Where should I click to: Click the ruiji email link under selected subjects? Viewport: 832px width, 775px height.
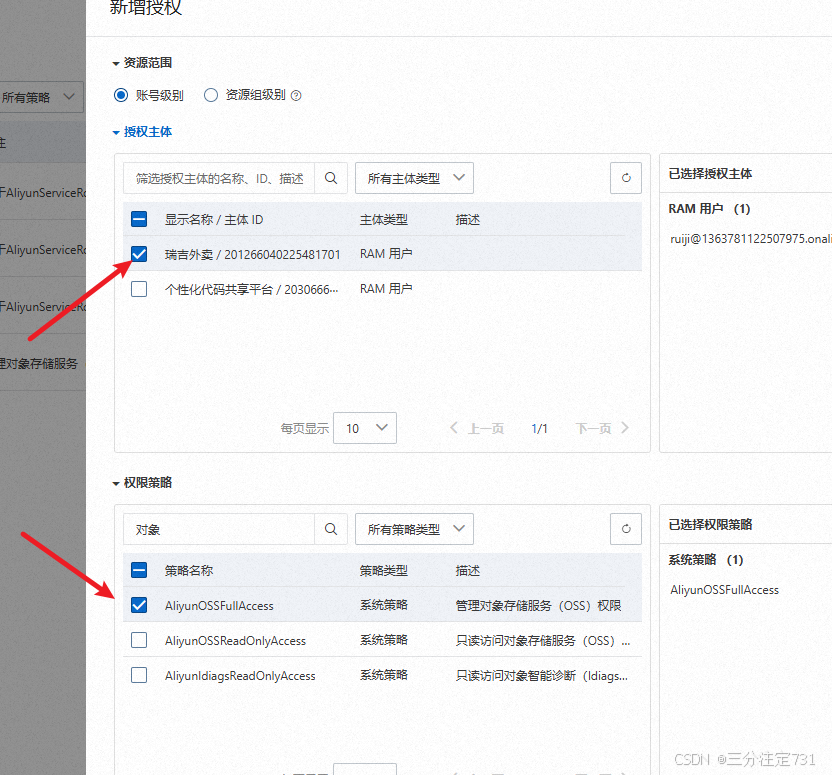tap(747, 239)
